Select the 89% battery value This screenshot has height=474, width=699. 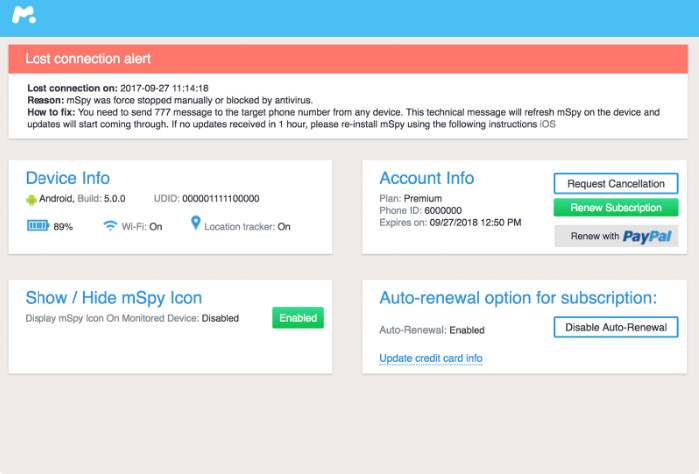(63, 227)
